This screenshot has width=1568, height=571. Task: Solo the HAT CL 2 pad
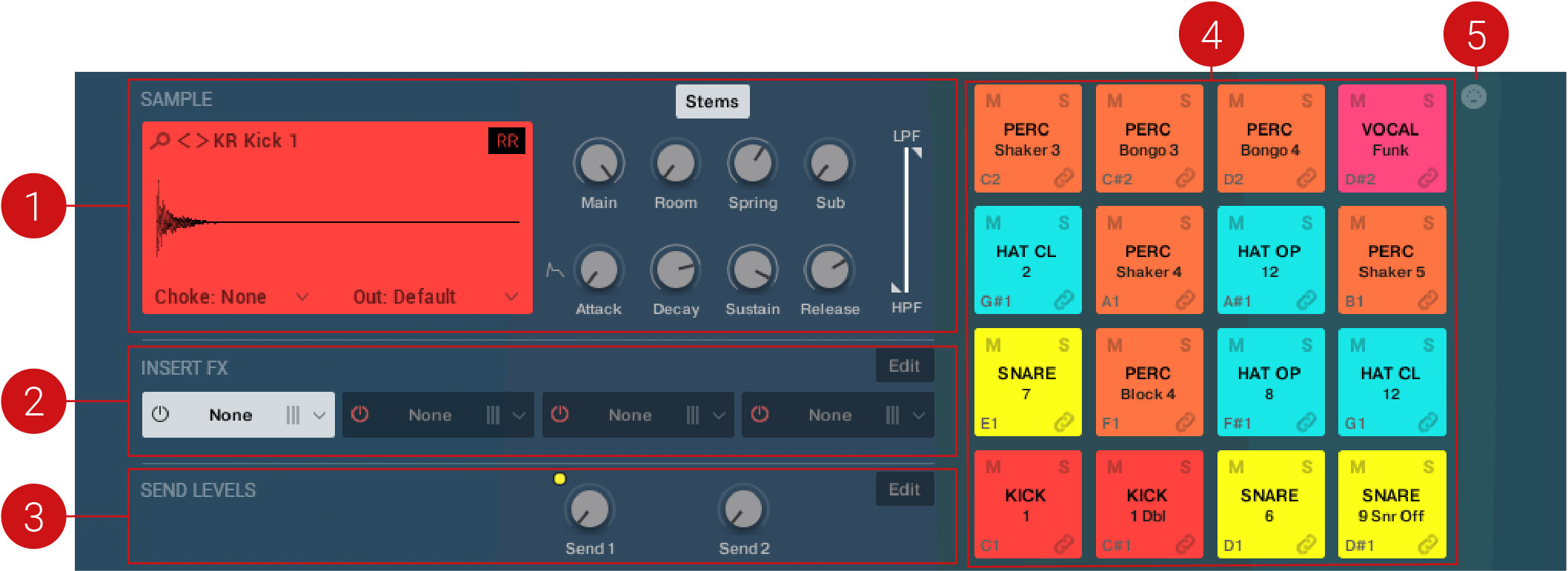pyautogui.click(x=1063, y=223)
